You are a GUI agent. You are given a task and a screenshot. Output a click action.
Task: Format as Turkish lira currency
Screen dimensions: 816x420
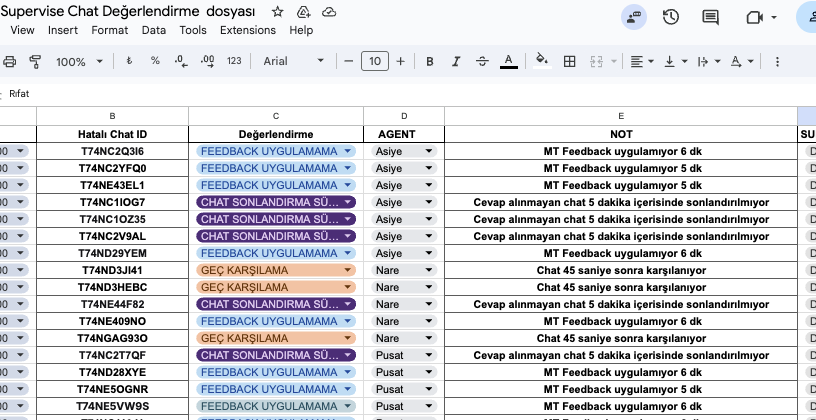click(x=129, y=61)
